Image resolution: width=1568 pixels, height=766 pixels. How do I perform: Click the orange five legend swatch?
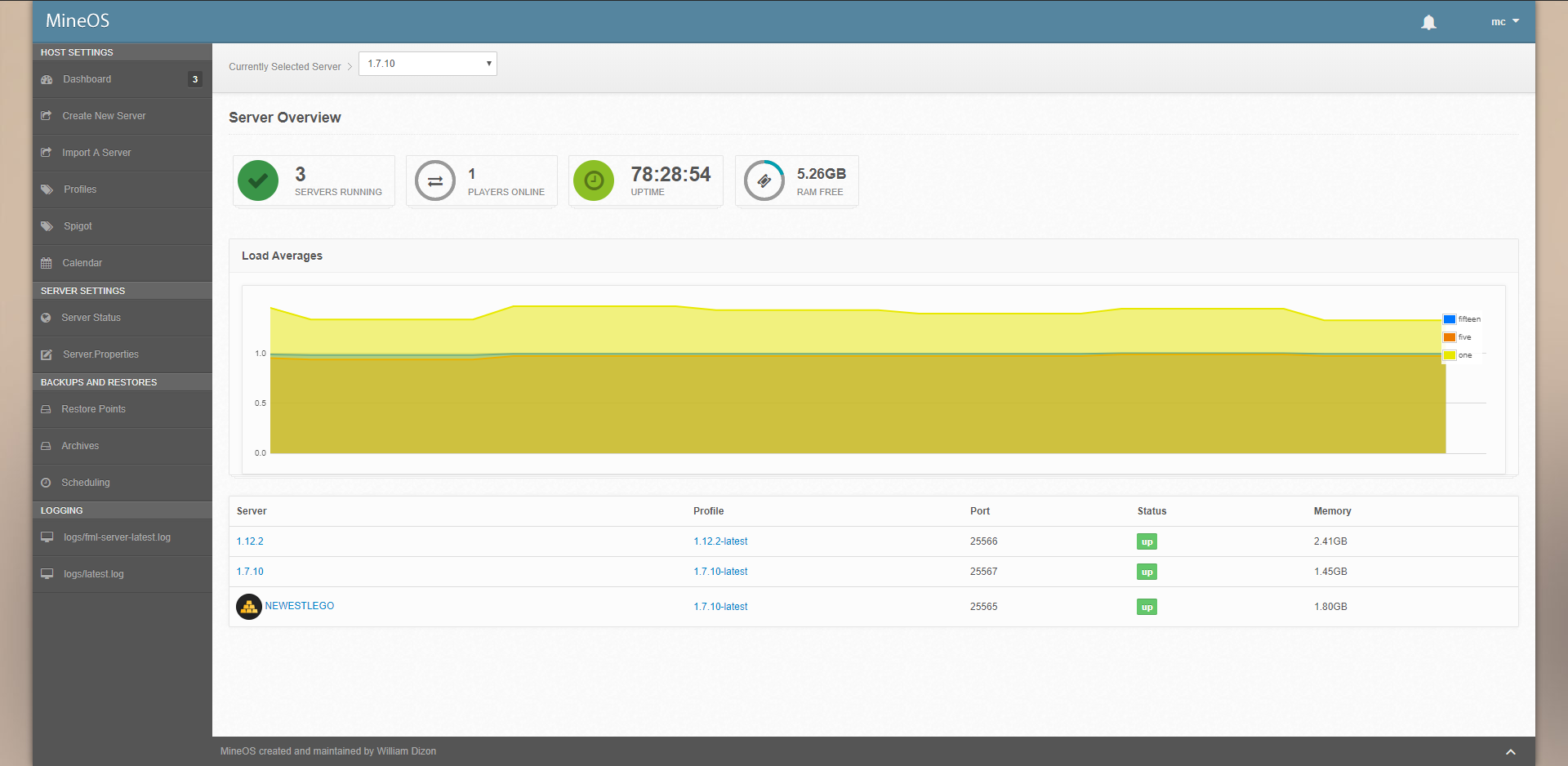point(1450,337)
